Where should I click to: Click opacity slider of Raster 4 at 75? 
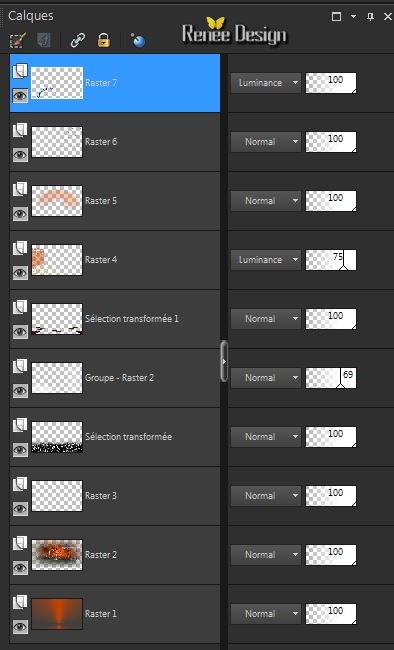point(331,260)
